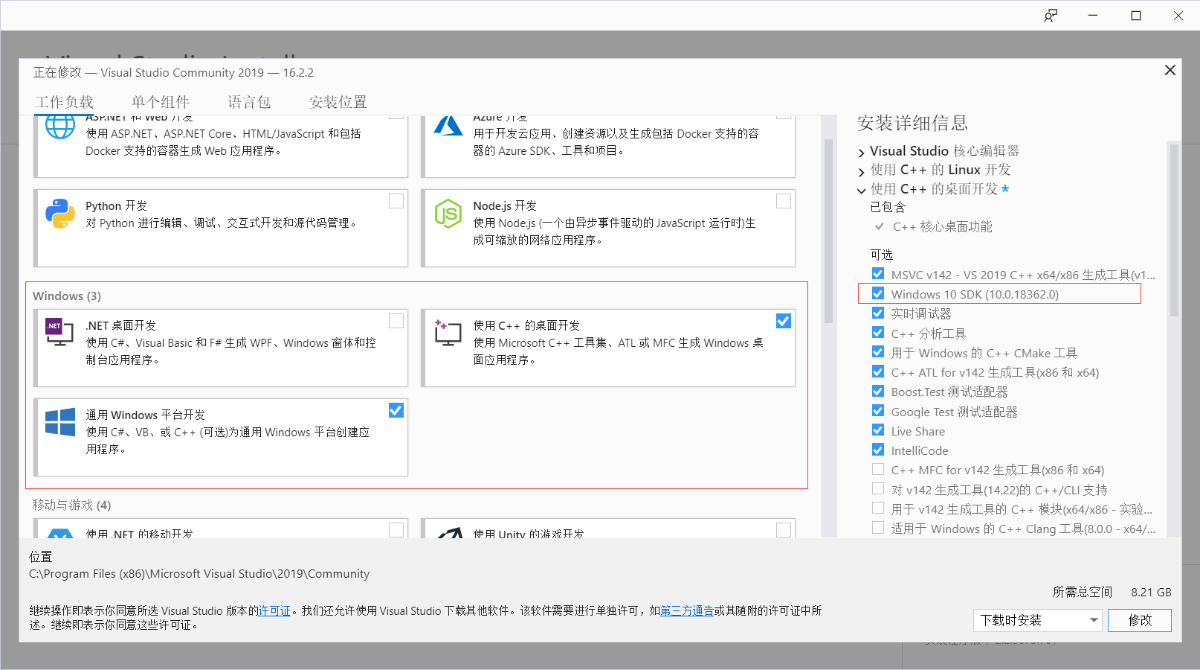Toggle the Windows 10 SDK (10.0.18362.0) checkbox

(878, 294)
